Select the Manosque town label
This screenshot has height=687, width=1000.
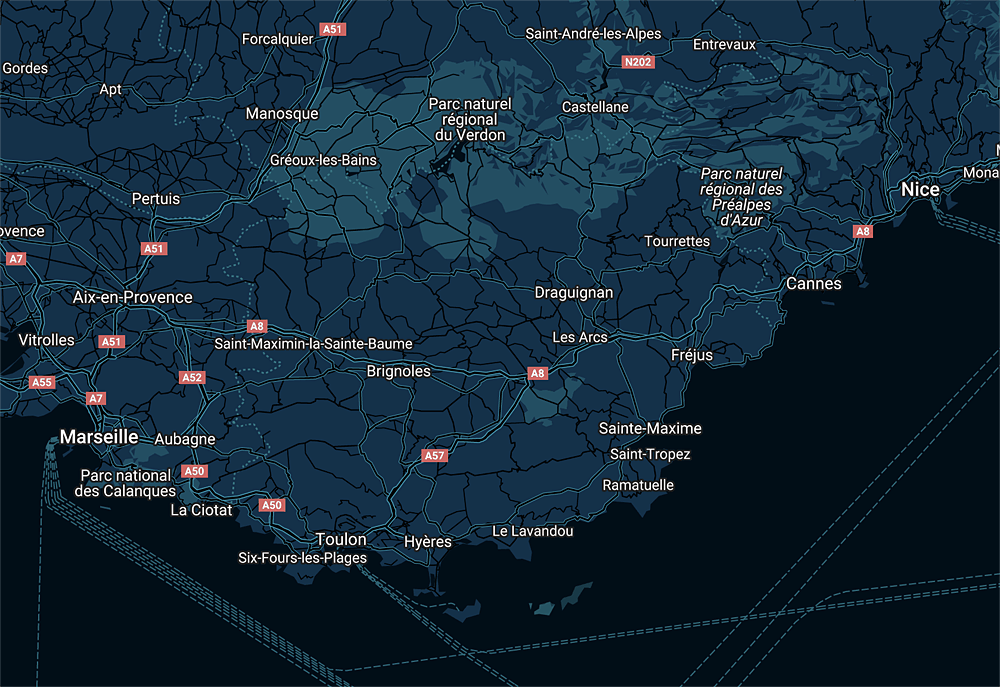coord(282,113)
